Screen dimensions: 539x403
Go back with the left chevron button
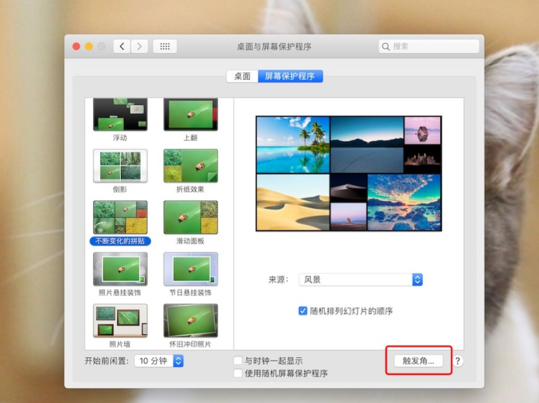pyautogui.click(x=122, y=46)
